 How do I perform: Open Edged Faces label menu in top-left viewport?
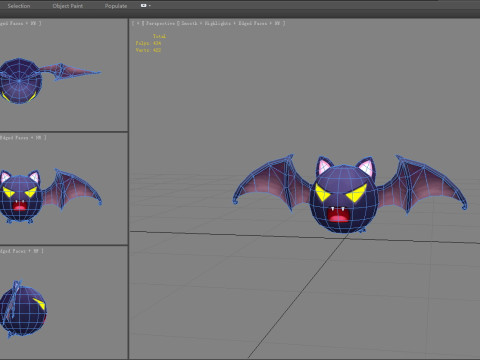(20, 23)
